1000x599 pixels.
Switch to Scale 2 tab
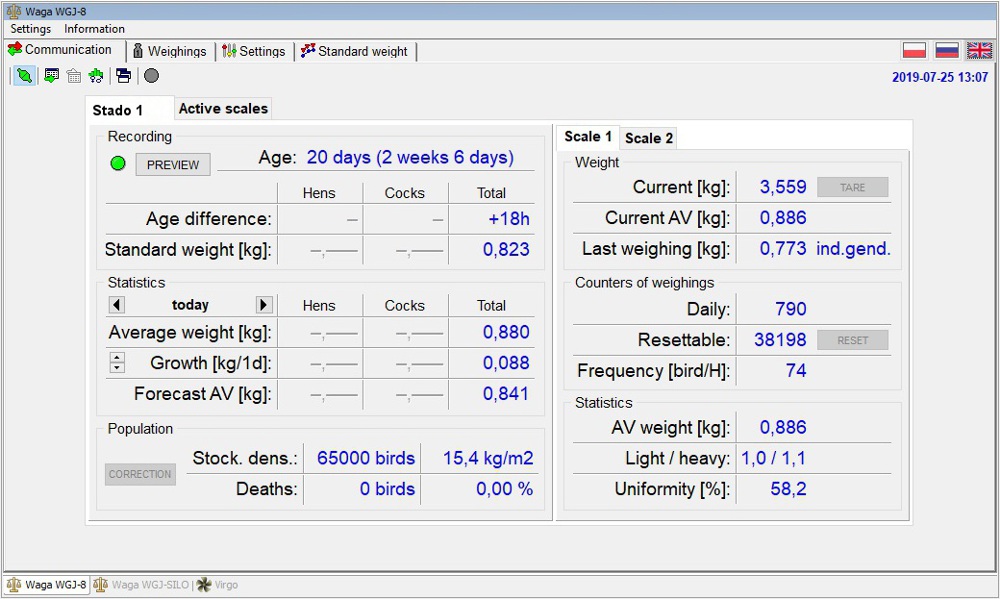[649, 138]
